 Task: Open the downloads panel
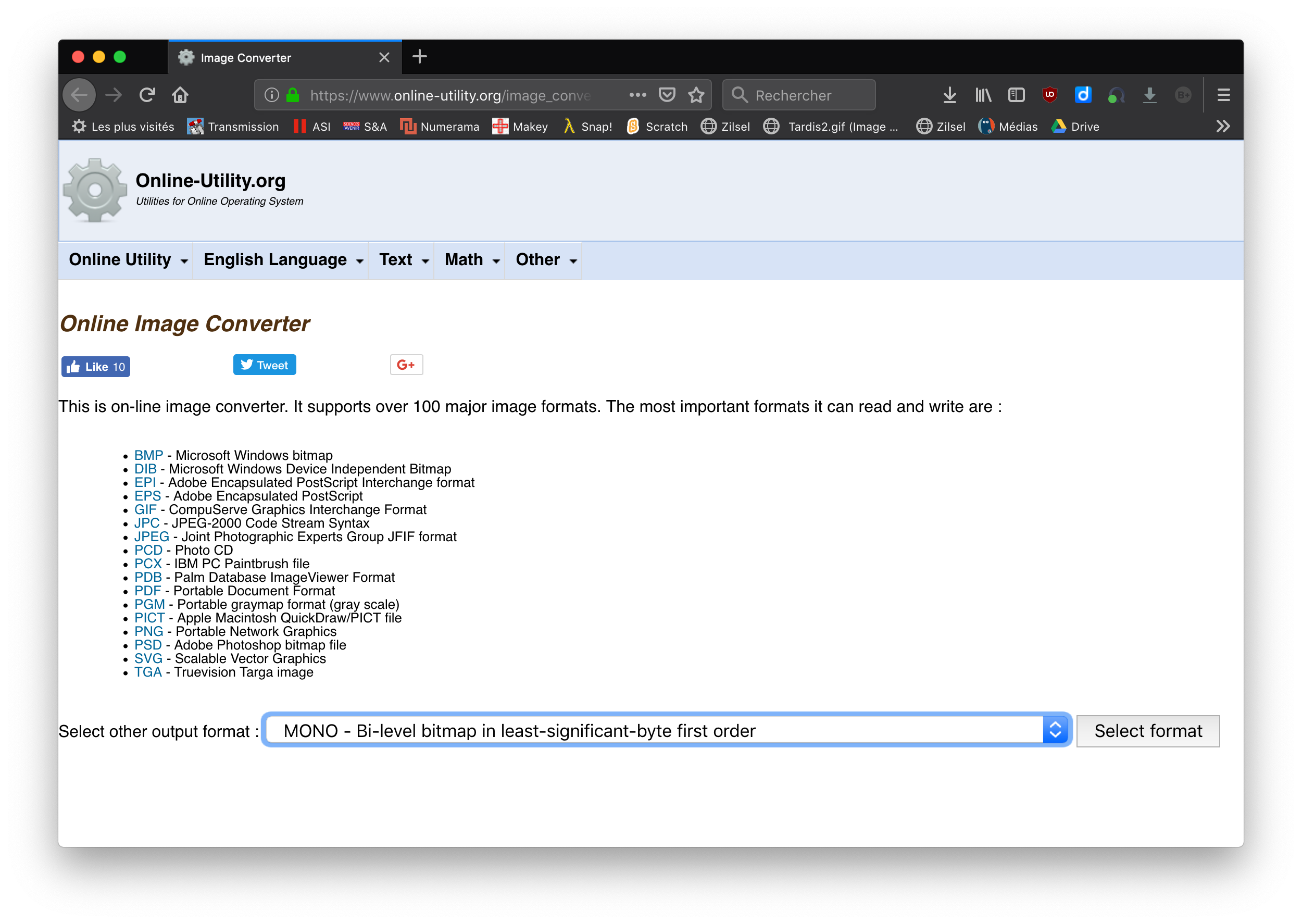pos(949,95)
